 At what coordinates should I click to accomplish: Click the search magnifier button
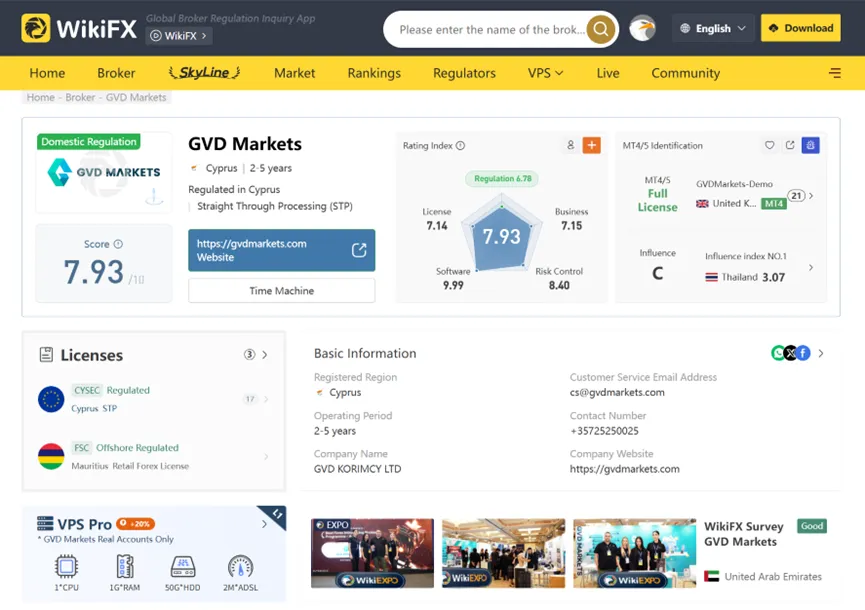click(x=600, y=29)
